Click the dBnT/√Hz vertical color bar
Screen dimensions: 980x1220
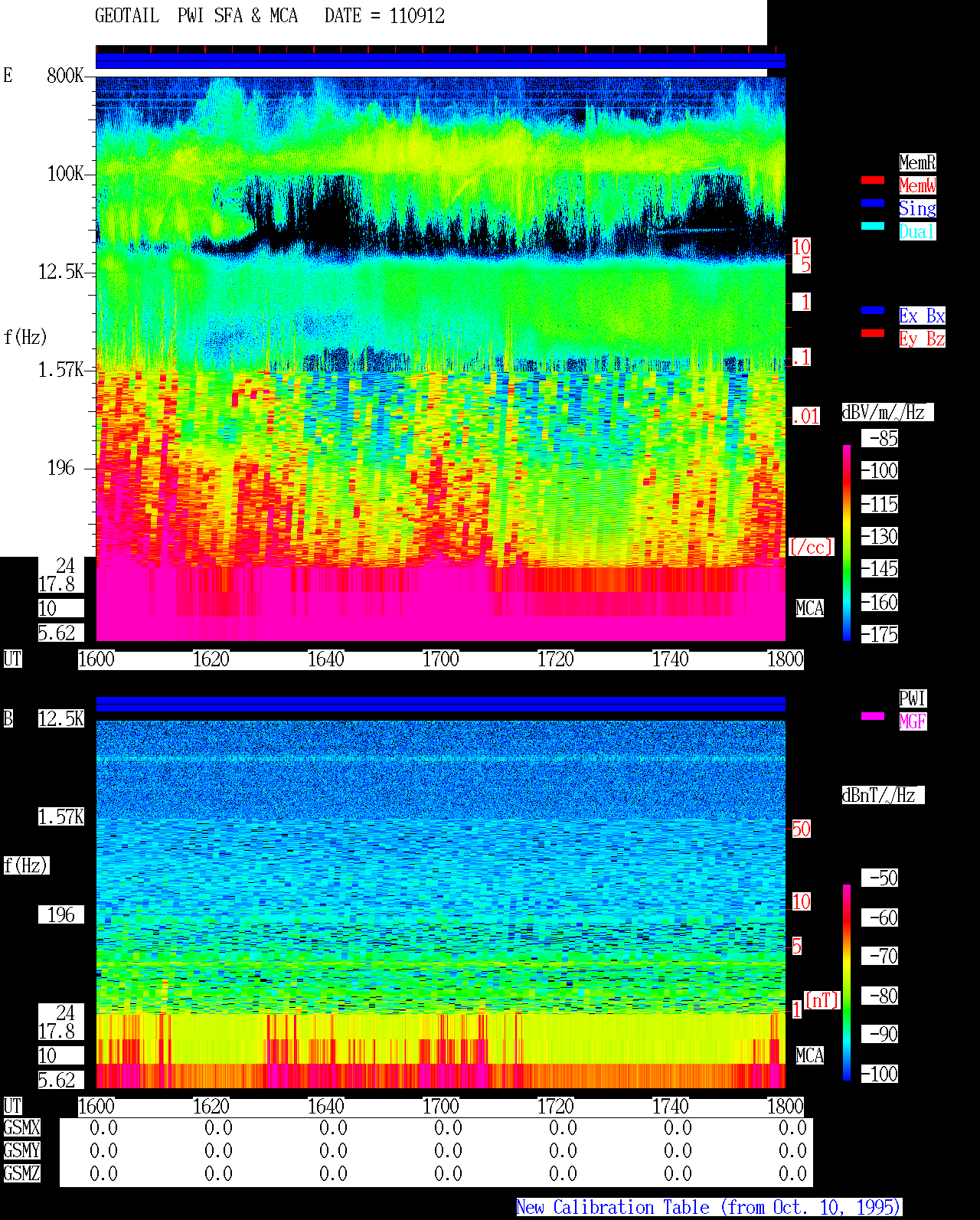[847, 983]
